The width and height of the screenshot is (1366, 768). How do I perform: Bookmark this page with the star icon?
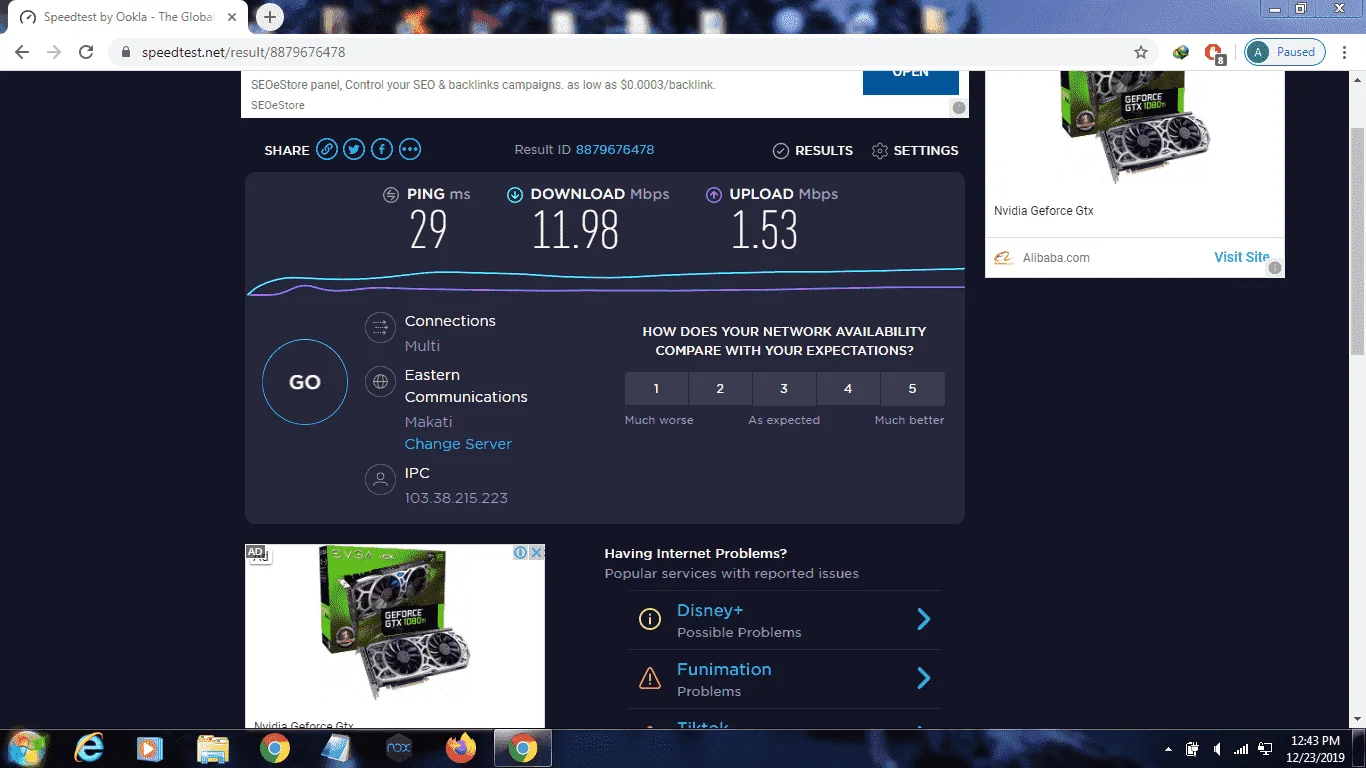(1141, 52)
